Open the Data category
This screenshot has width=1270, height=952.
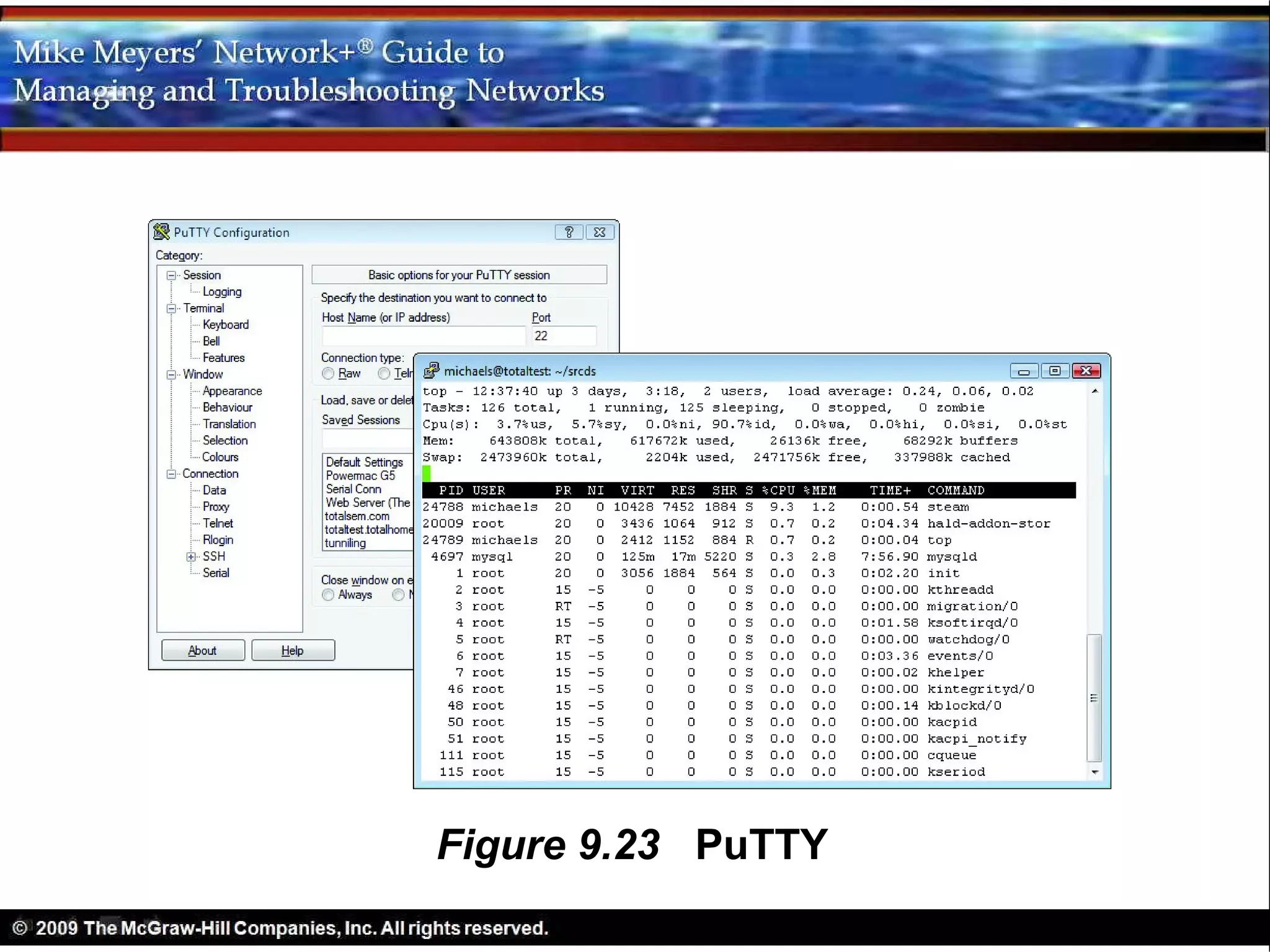214,490
